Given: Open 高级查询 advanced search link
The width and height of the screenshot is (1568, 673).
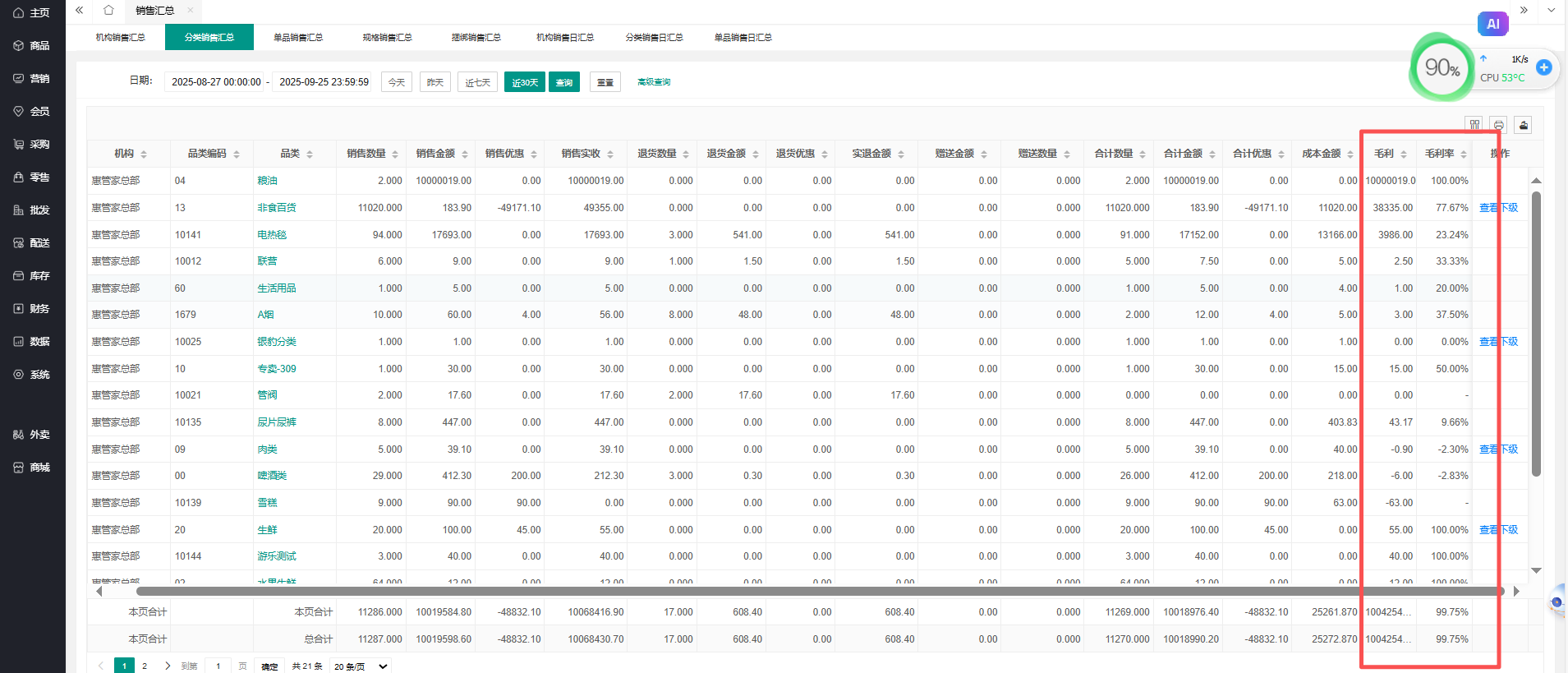Looking at the screenshot, I should pos(654,82).
